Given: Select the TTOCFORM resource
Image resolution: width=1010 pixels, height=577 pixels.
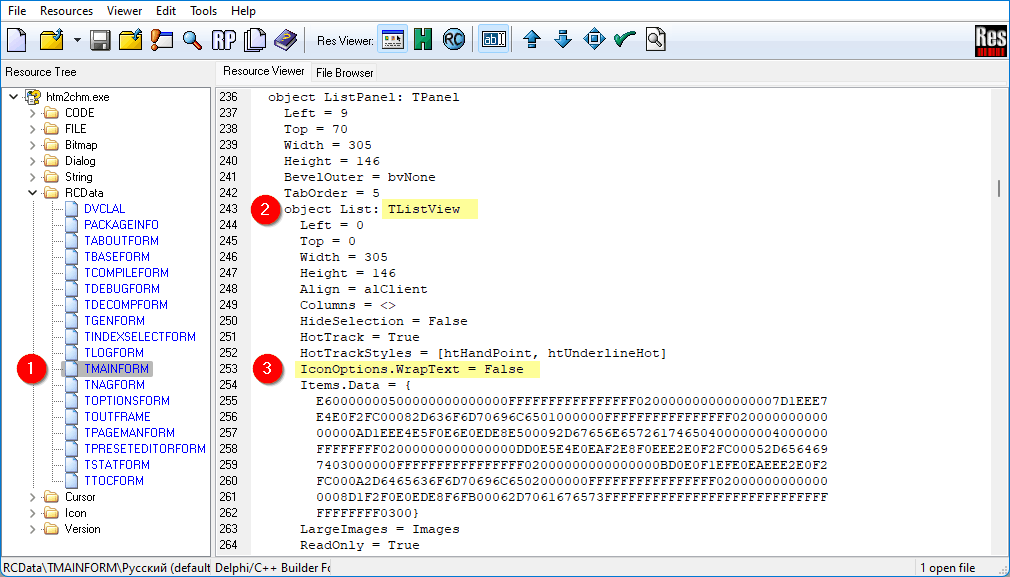Looking at the screenshot, I should pos(114,481).
